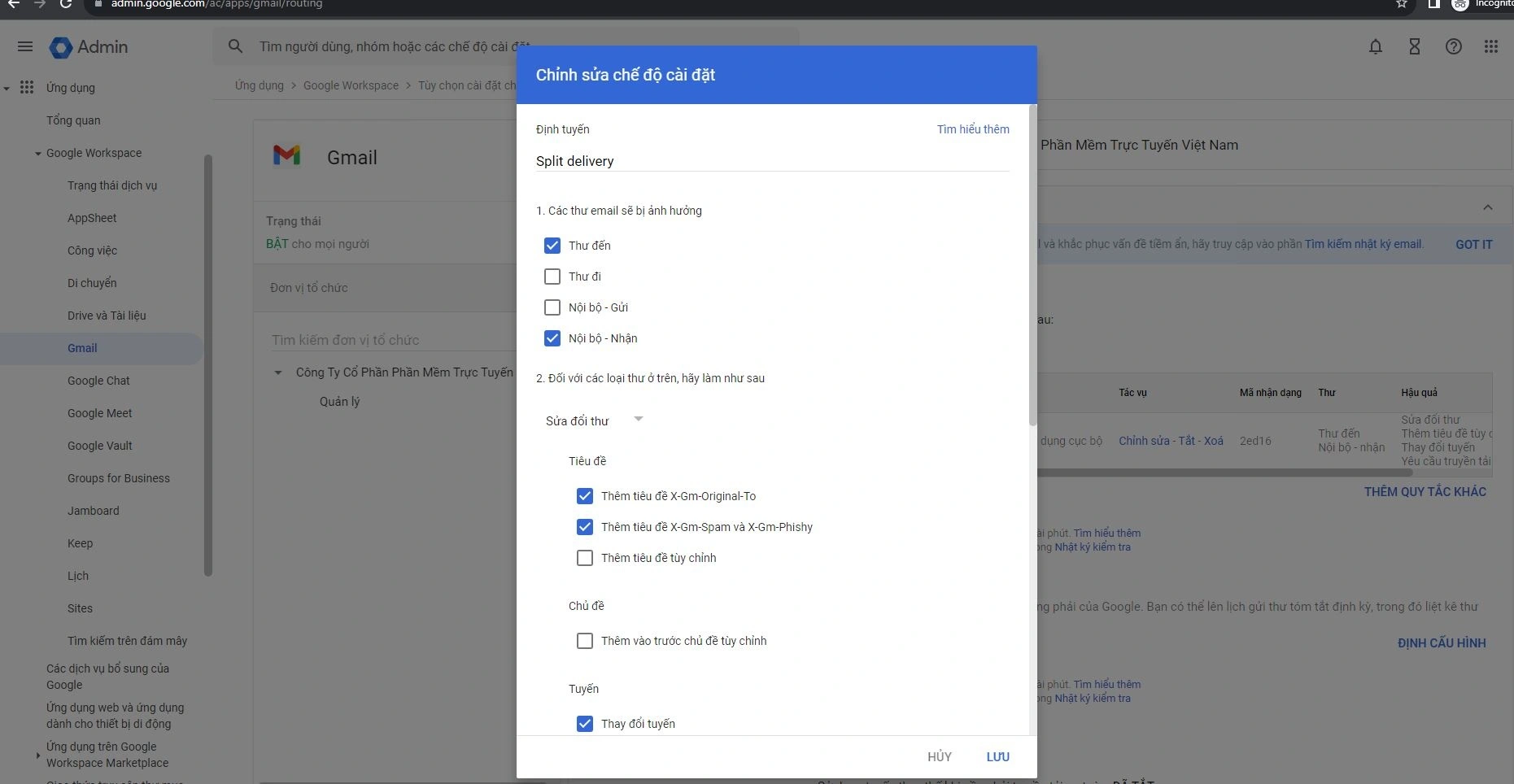Select Drive và Tài liệu
This screenshot has height=784, width=1514.
107,316
